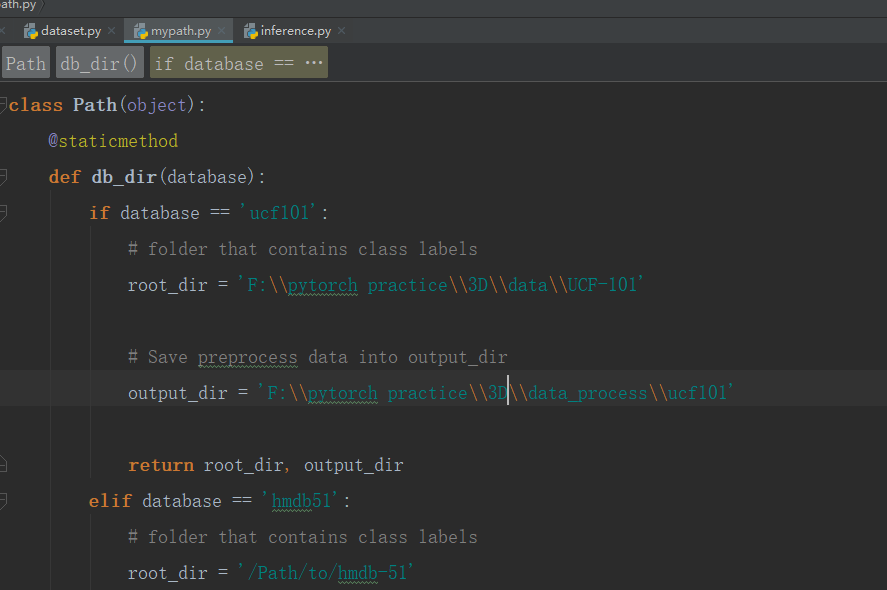The height and width of the screenshot is (590, 887).
Task: Click the 'ucf101' string literal
Action: click(x=278, y=213)
